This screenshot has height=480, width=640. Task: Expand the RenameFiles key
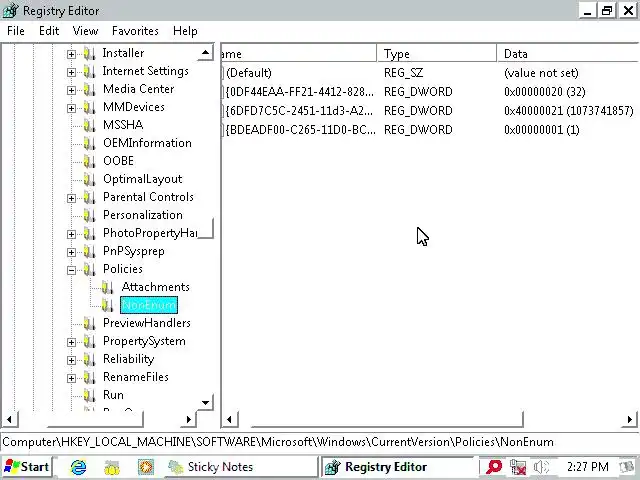click(x=71, y=378)
